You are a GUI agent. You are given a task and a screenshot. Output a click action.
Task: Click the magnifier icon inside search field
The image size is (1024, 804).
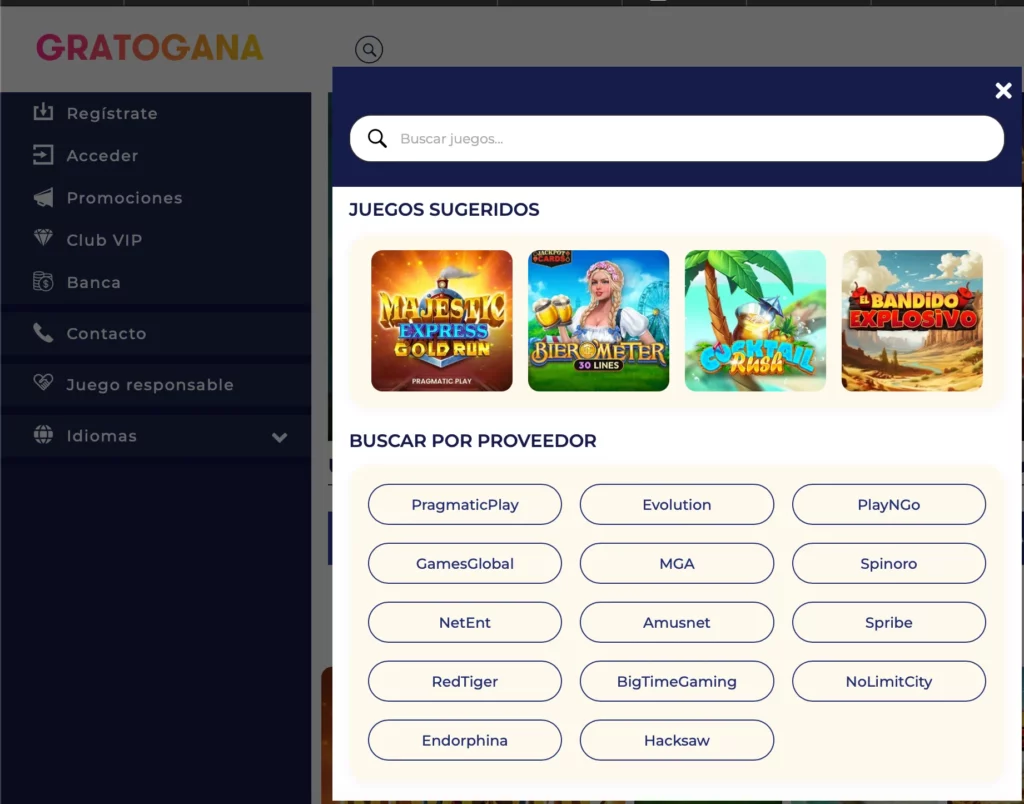coord(377,138)
